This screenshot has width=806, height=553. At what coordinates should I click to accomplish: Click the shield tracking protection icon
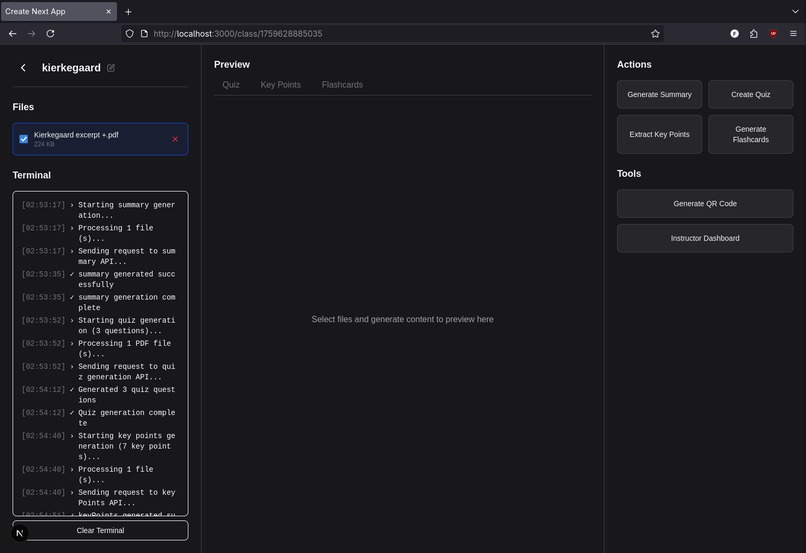click(130, 33)
